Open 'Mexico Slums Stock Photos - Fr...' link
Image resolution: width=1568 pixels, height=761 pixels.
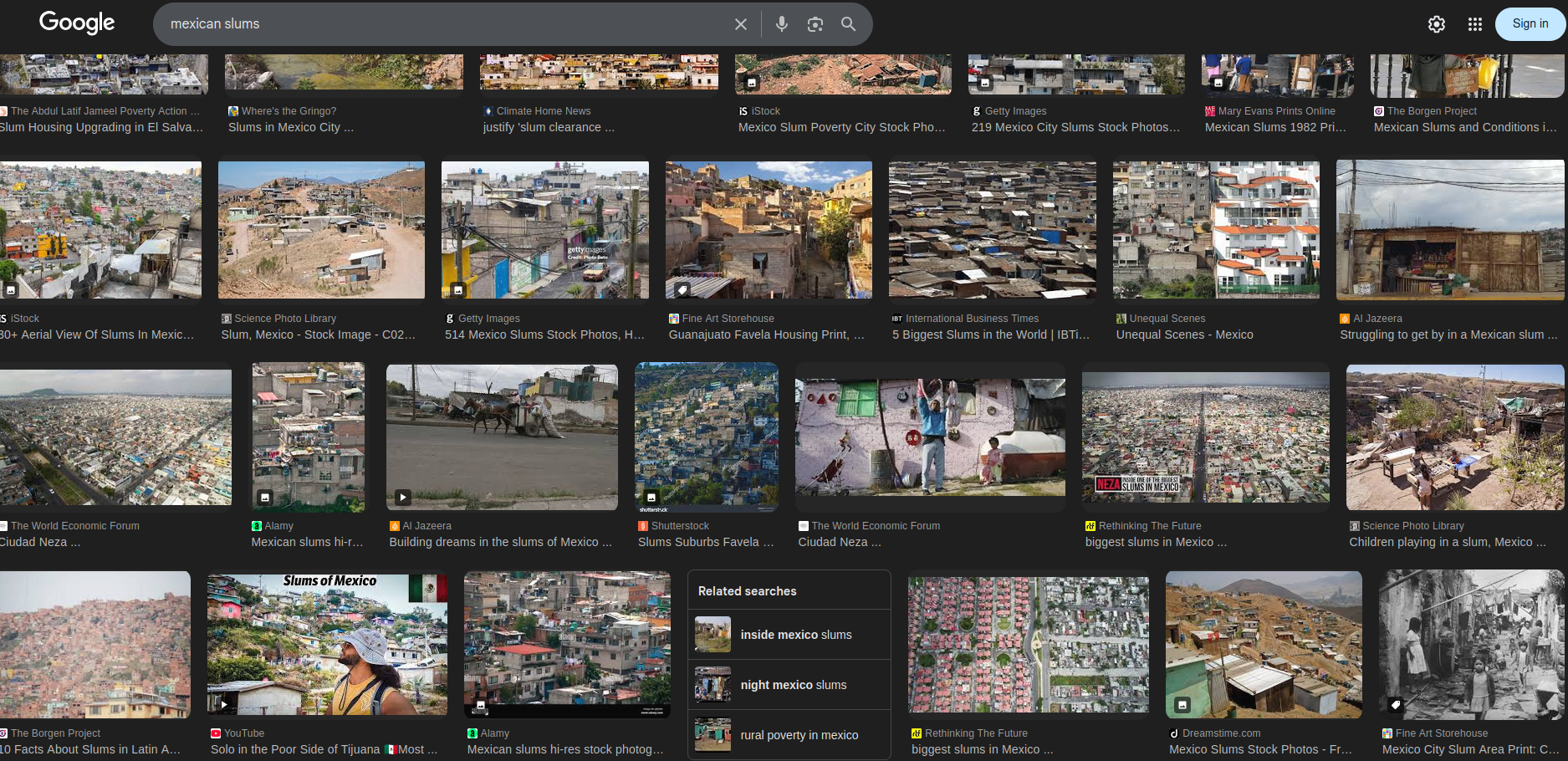1260,749
